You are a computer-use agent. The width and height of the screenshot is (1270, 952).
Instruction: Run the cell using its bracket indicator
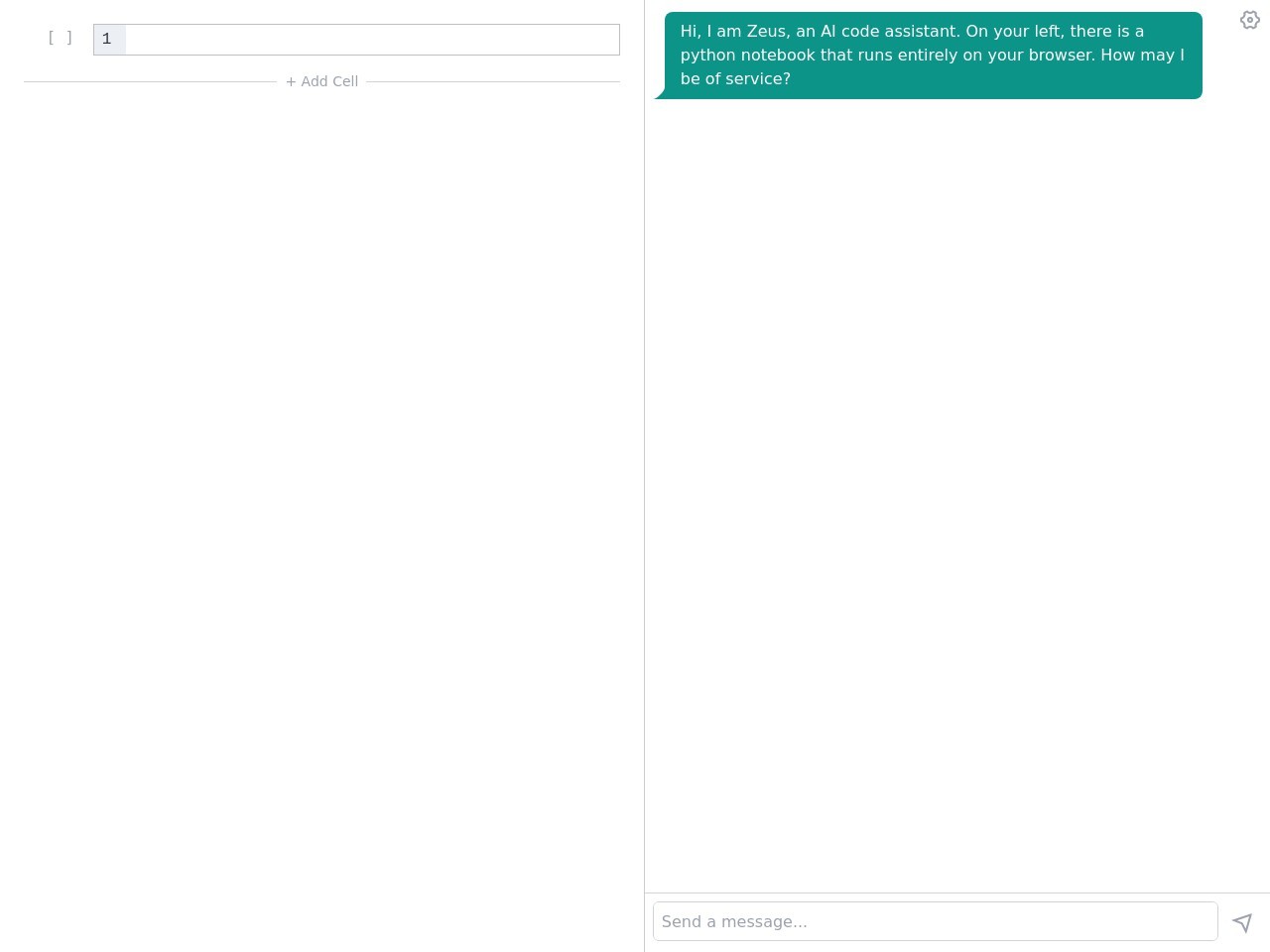tap(60, 38)
